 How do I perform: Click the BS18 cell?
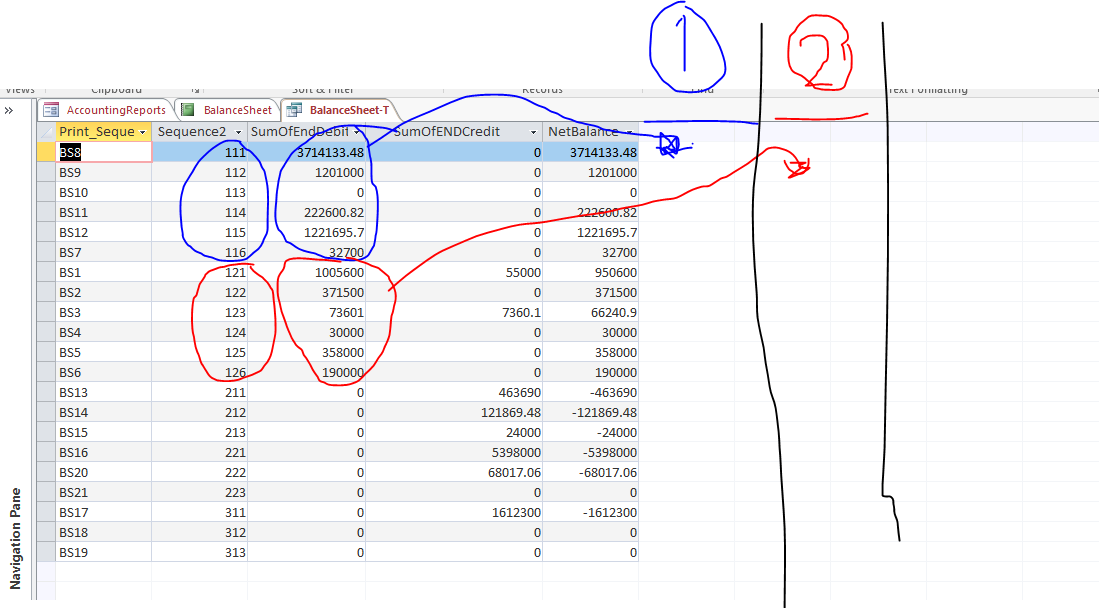(x=104, y=532)
